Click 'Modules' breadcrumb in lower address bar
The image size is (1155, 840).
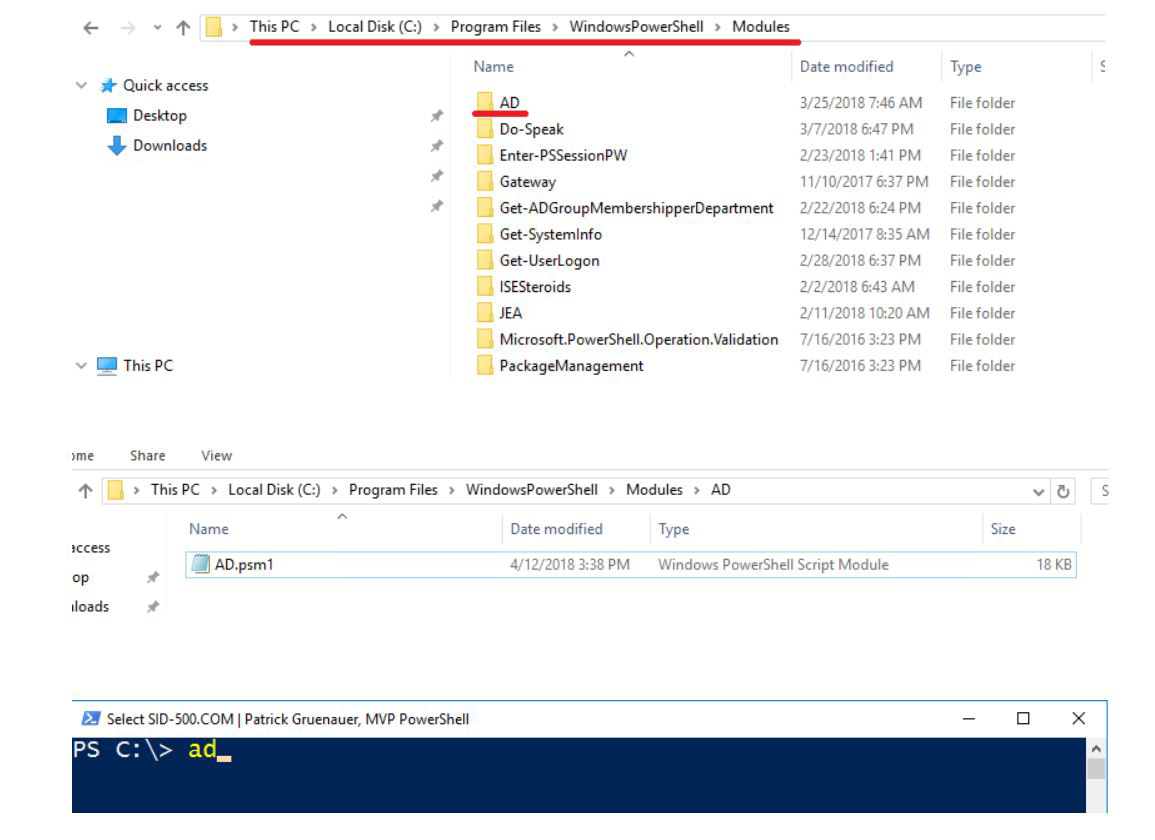[654, 490]
